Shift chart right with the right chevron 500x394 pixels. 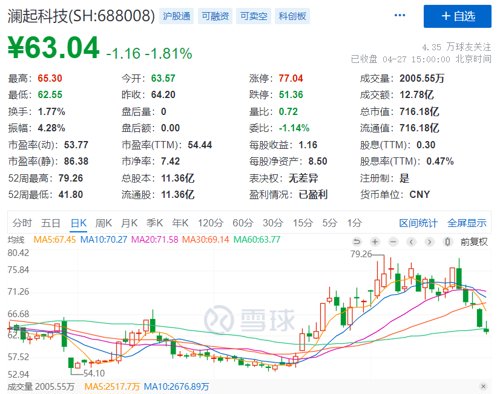[430, 242]
